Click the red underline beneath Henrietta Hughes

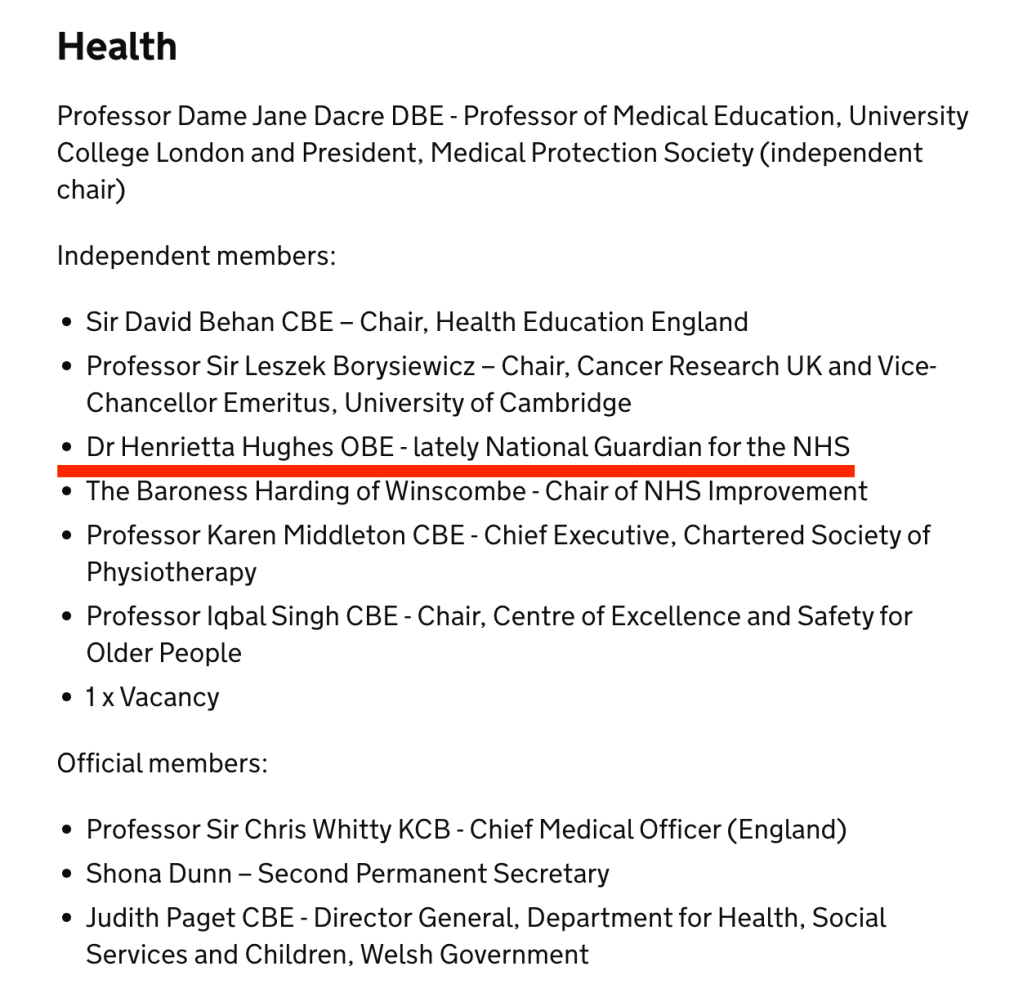(x=455, y=467)
